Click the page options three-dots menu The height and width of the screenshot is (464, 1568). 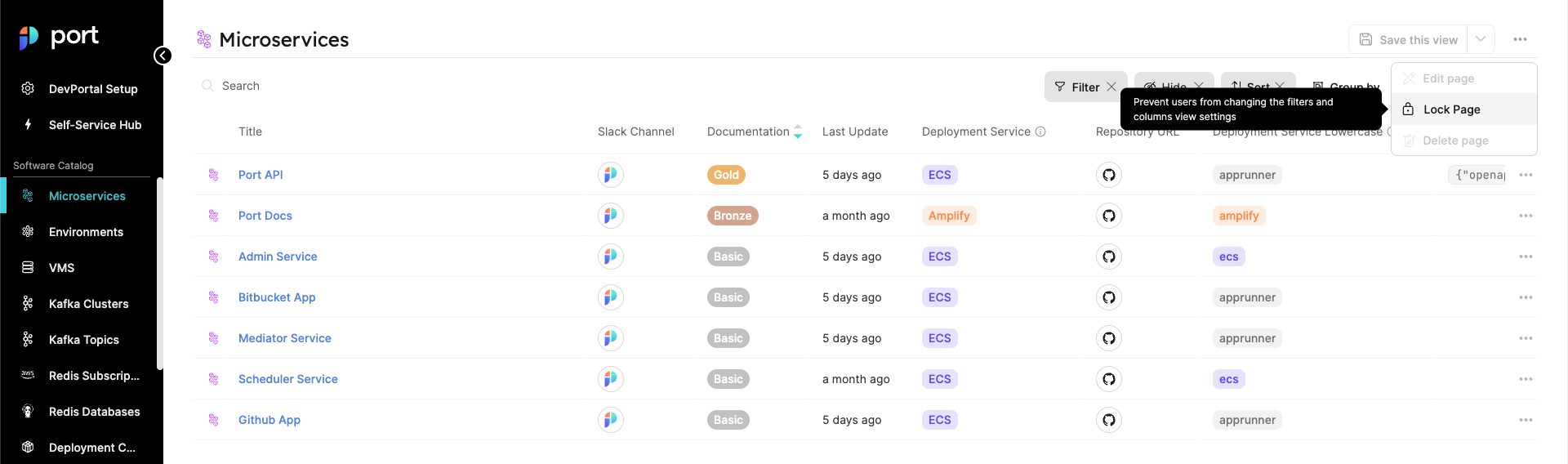(x=1520, y=39)
